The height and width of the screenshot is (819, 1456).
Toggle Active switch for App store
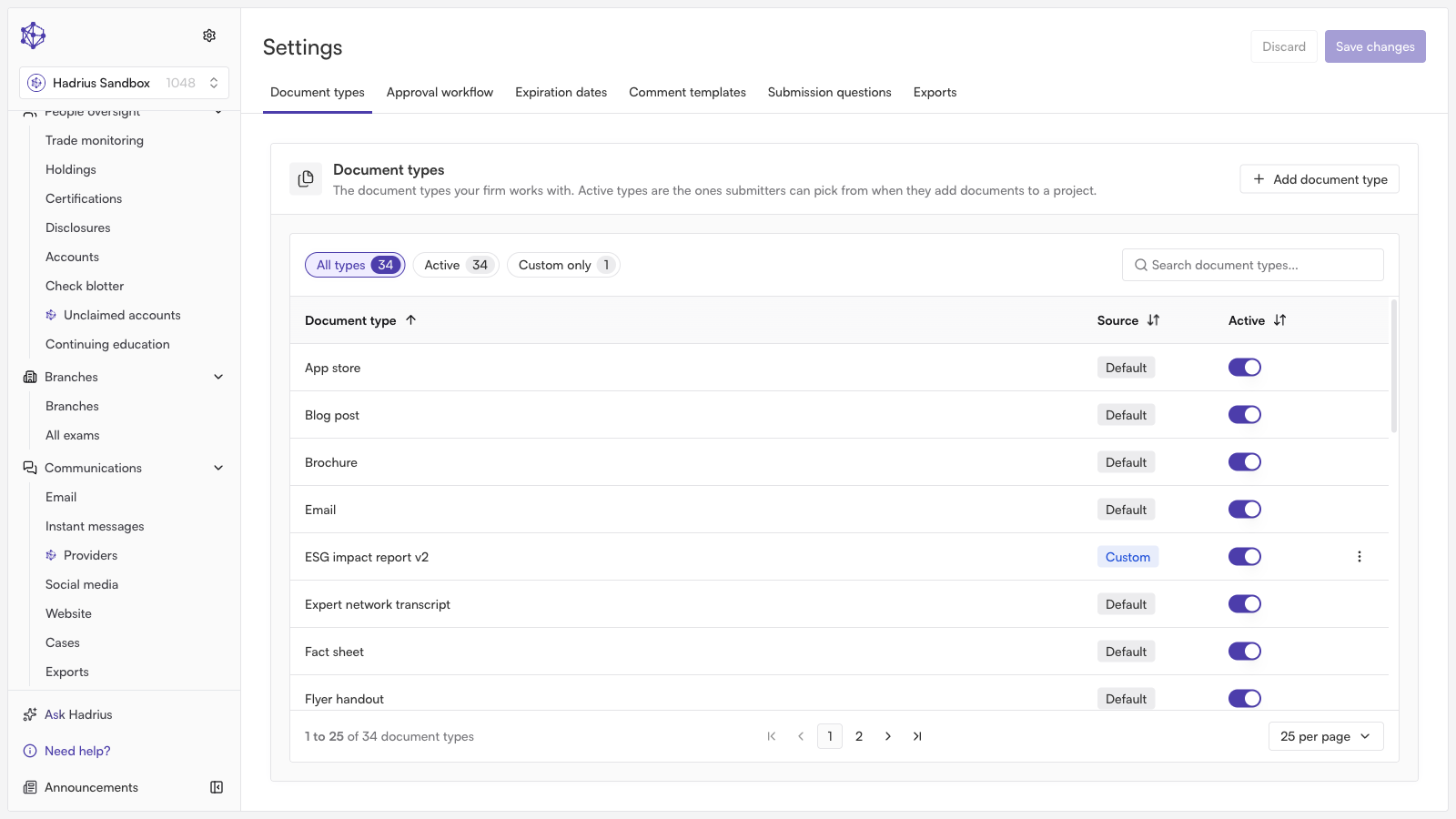(x=1245, y=368)
